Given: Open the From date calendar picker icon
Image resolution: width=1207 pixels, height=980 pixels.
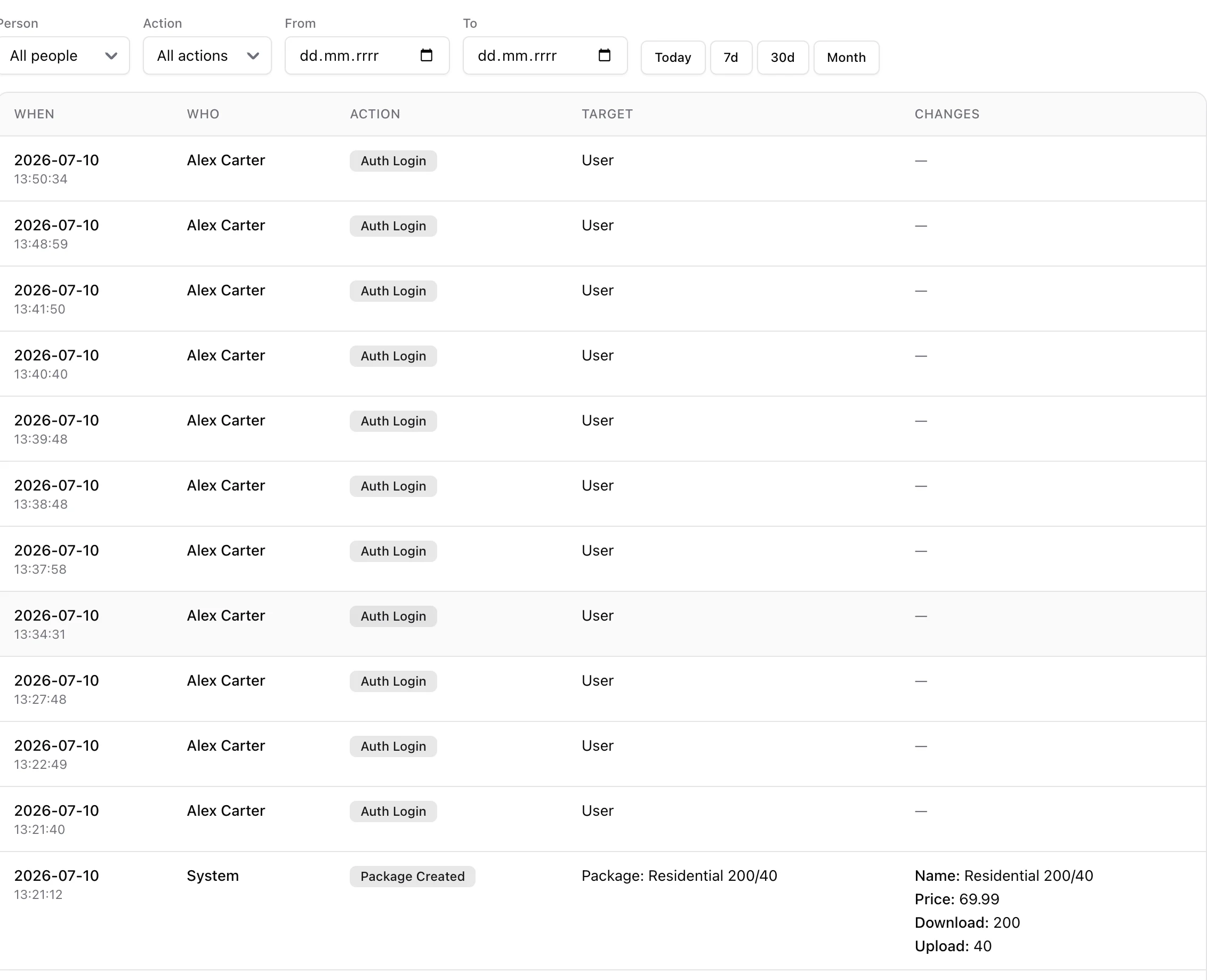Looking at the screenshot, I should [x=426, y=55].
